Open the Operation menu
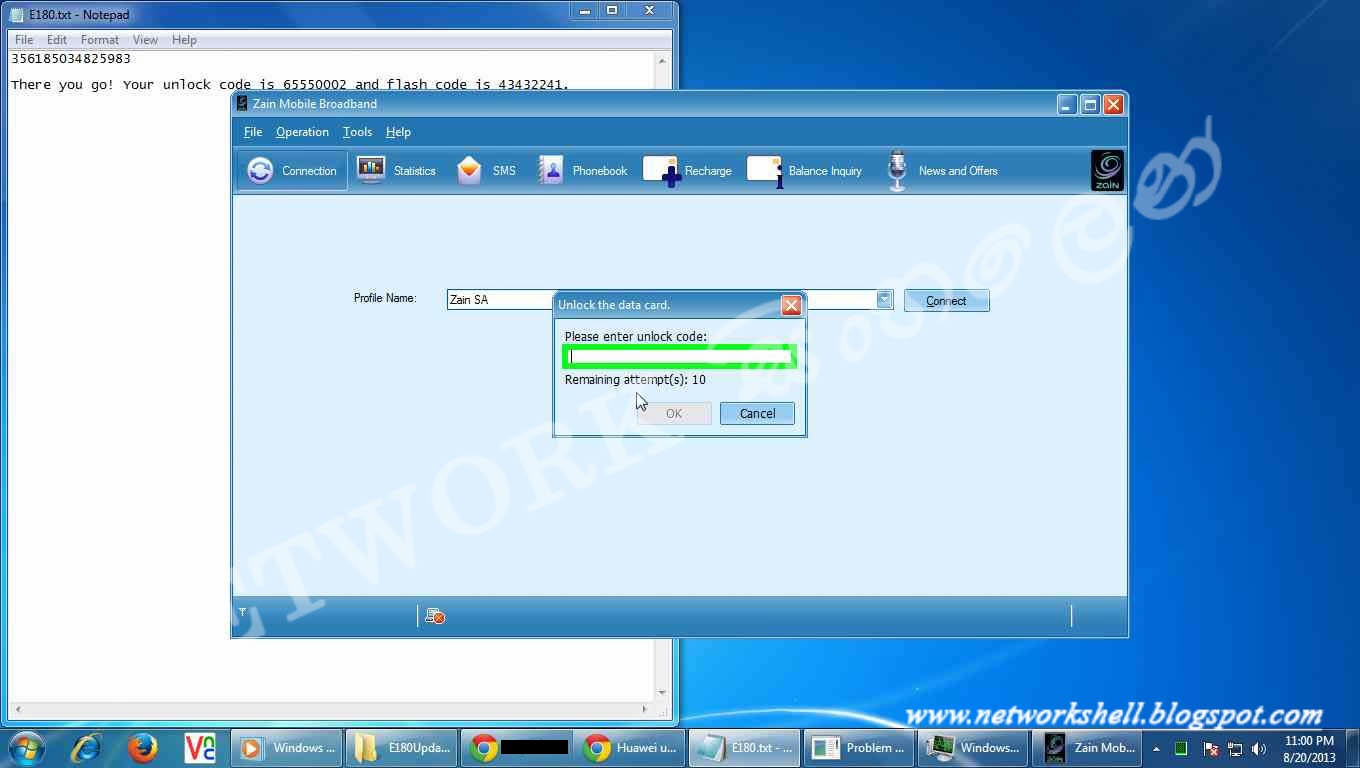 [302, 132]
